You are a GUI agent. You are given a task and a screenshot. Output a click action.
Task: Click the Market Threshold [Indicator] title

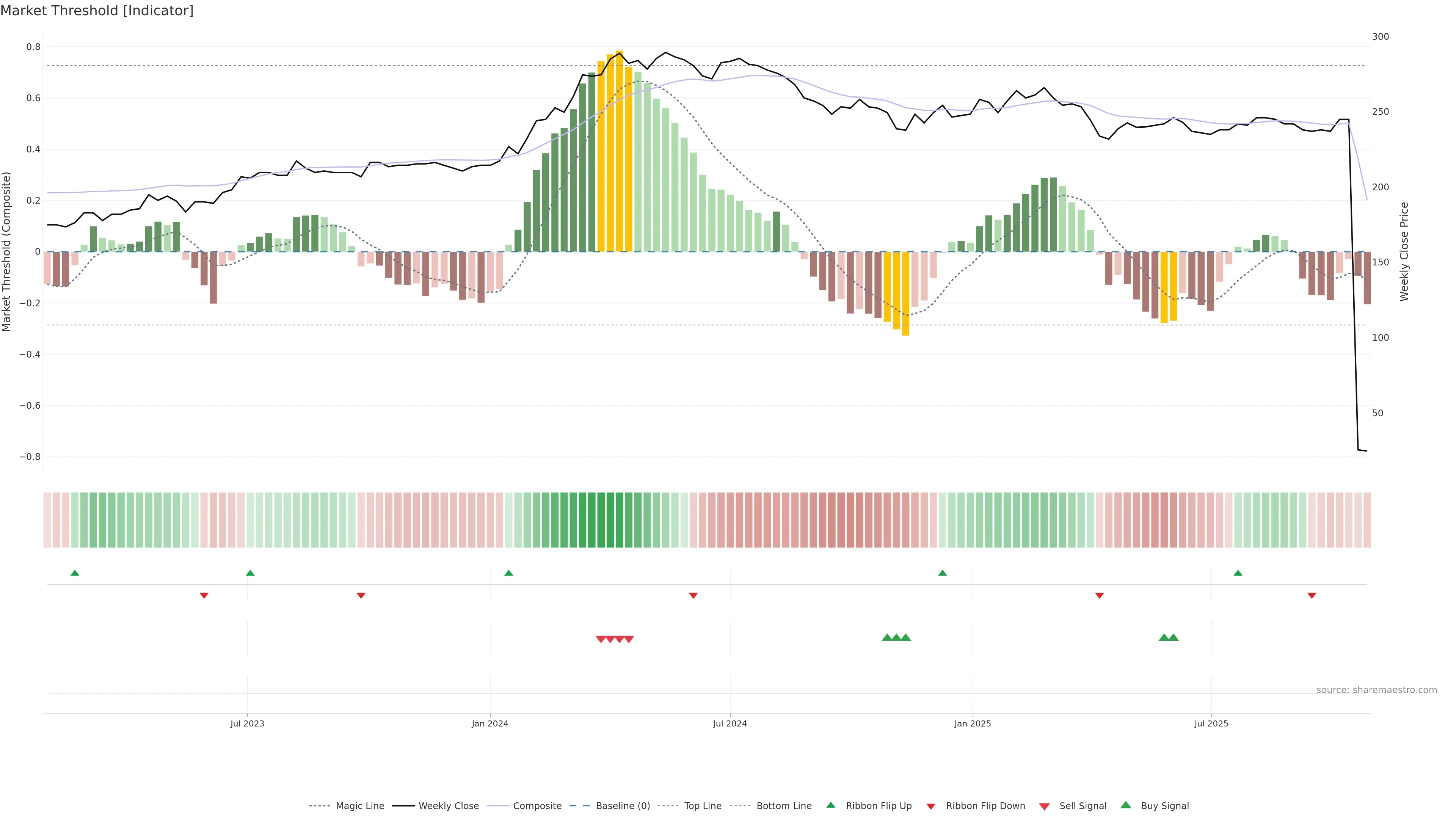(97, 11)
